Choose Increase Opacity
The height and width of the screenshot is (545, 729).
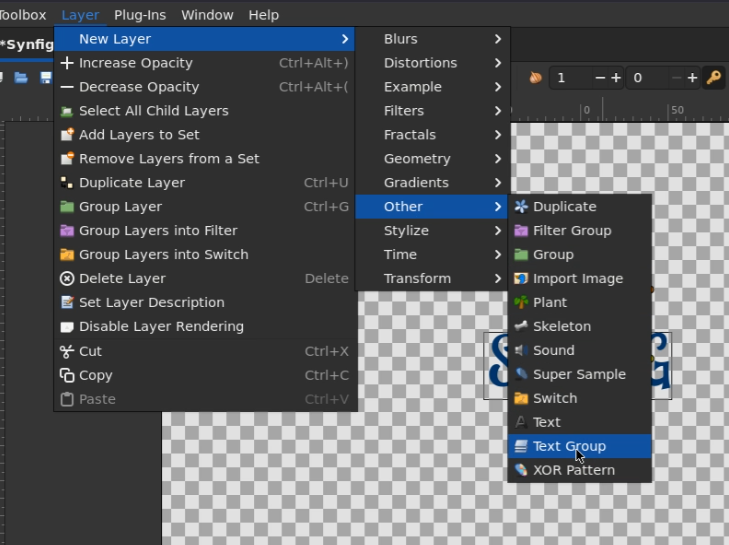point(205,63)
